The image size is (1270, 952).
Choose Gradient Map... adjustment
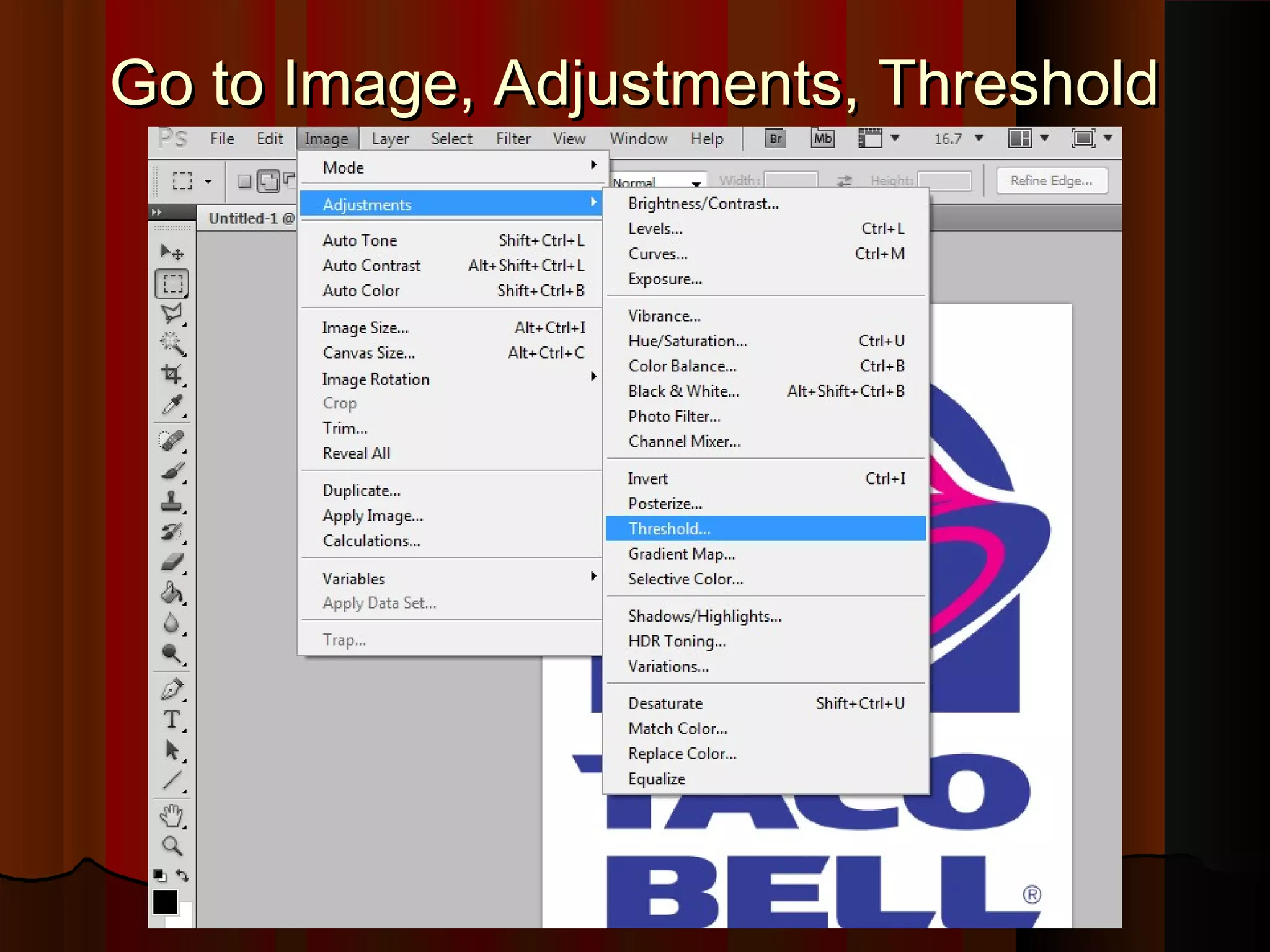(x=765, y=553)
